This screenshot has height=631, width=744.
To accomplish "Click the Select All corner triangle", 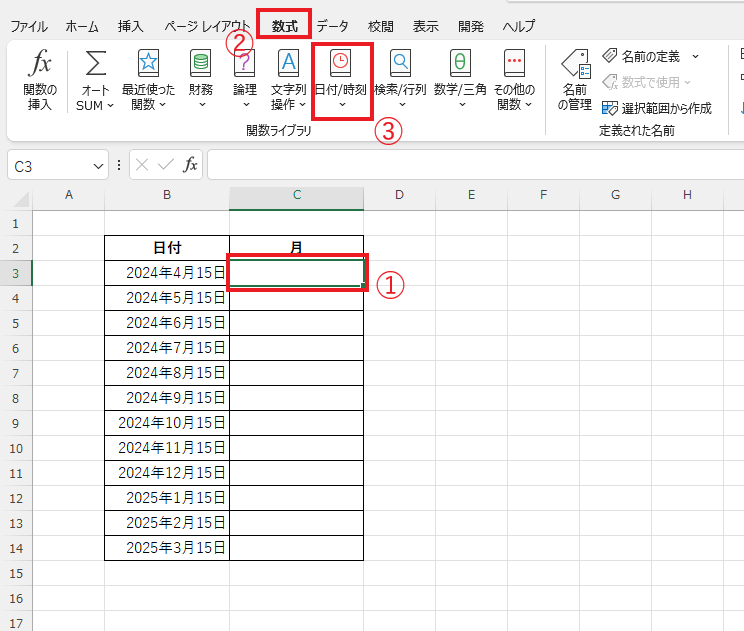I will [x=21, y=199].
